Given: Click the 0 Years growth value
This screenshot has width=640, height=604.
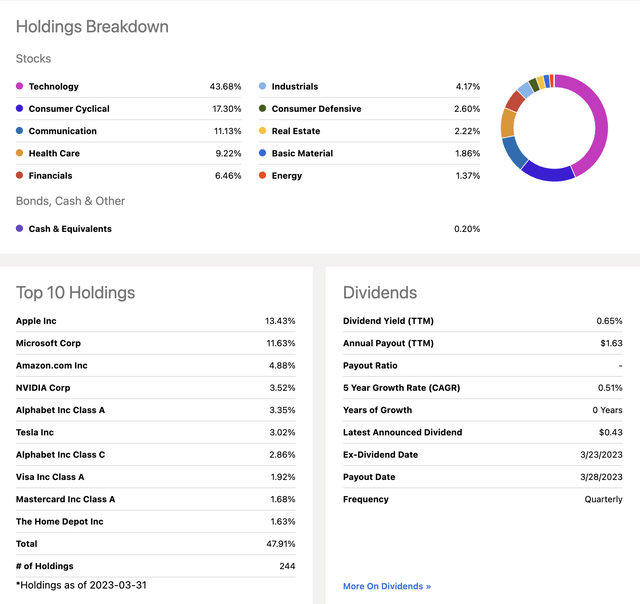Looking at the screenshot, I should (607, 410).
